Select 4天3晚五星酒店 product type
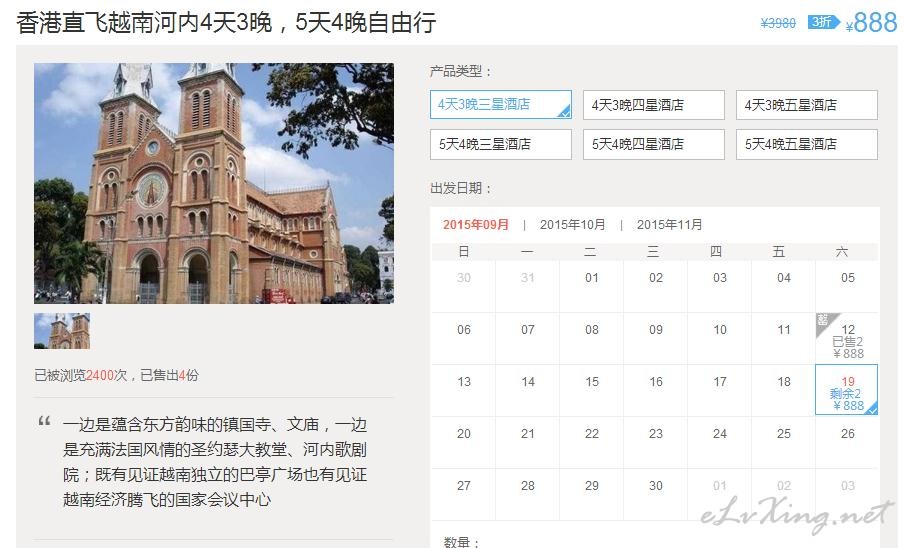Screen dimensions: 905x548 coord(806,105)
